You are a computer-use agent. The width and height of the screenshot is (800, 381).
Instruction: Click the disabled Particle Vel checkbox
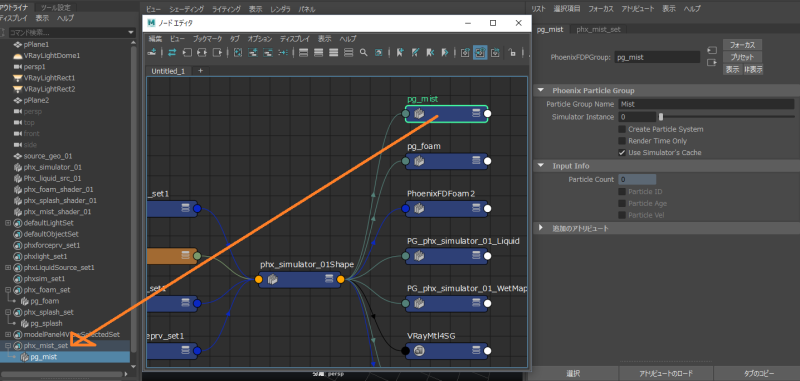622,215
